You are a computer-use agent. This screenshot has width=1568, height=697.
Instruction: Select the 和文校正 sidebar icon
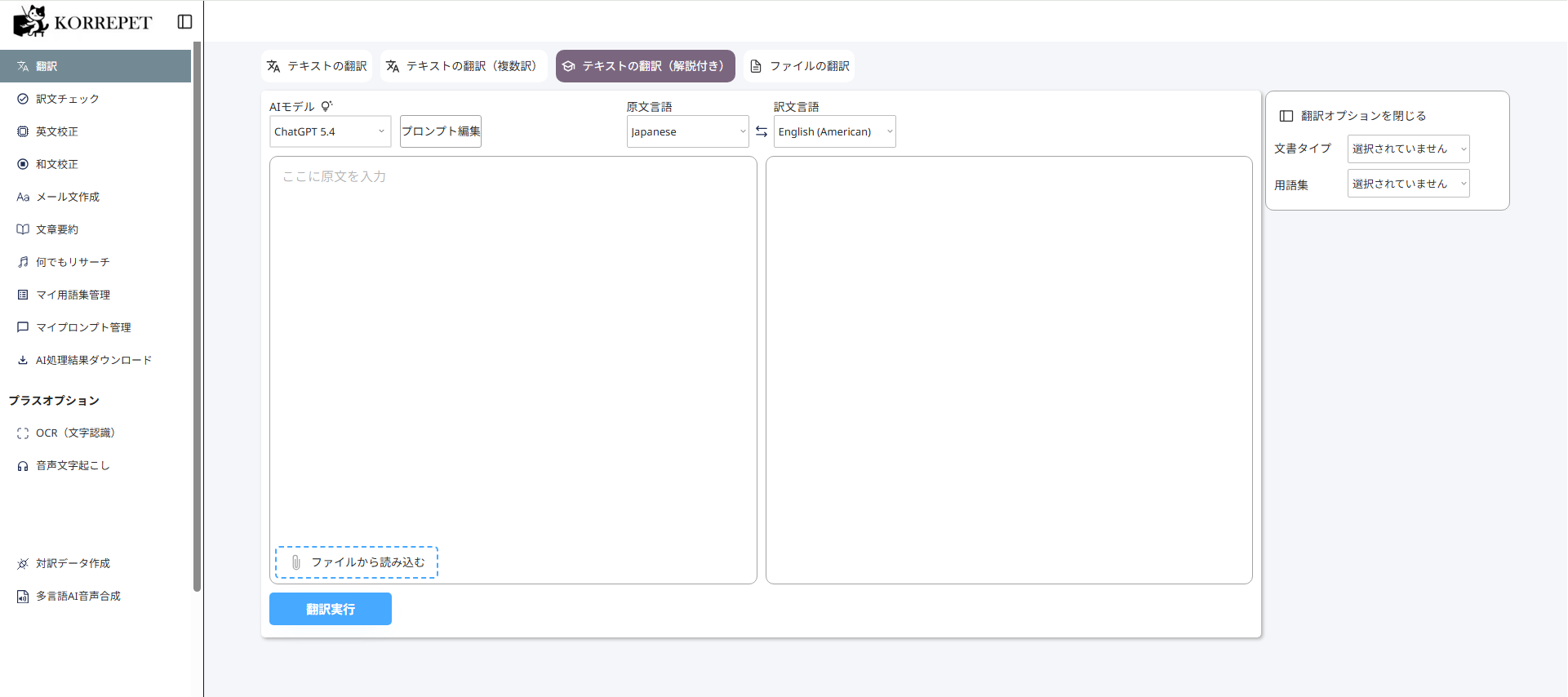point(23,164)
